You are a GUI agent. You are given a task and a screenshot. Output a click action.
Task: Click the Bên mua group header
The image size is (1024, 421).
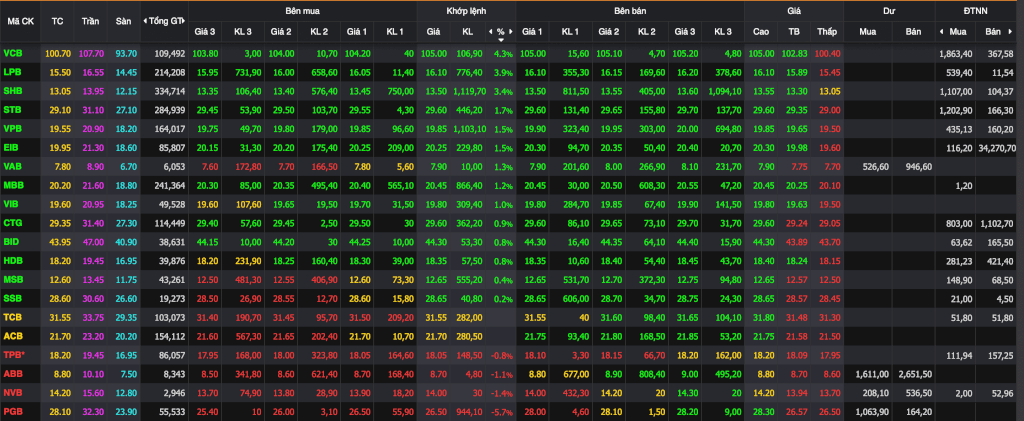(x=302, y=11)
